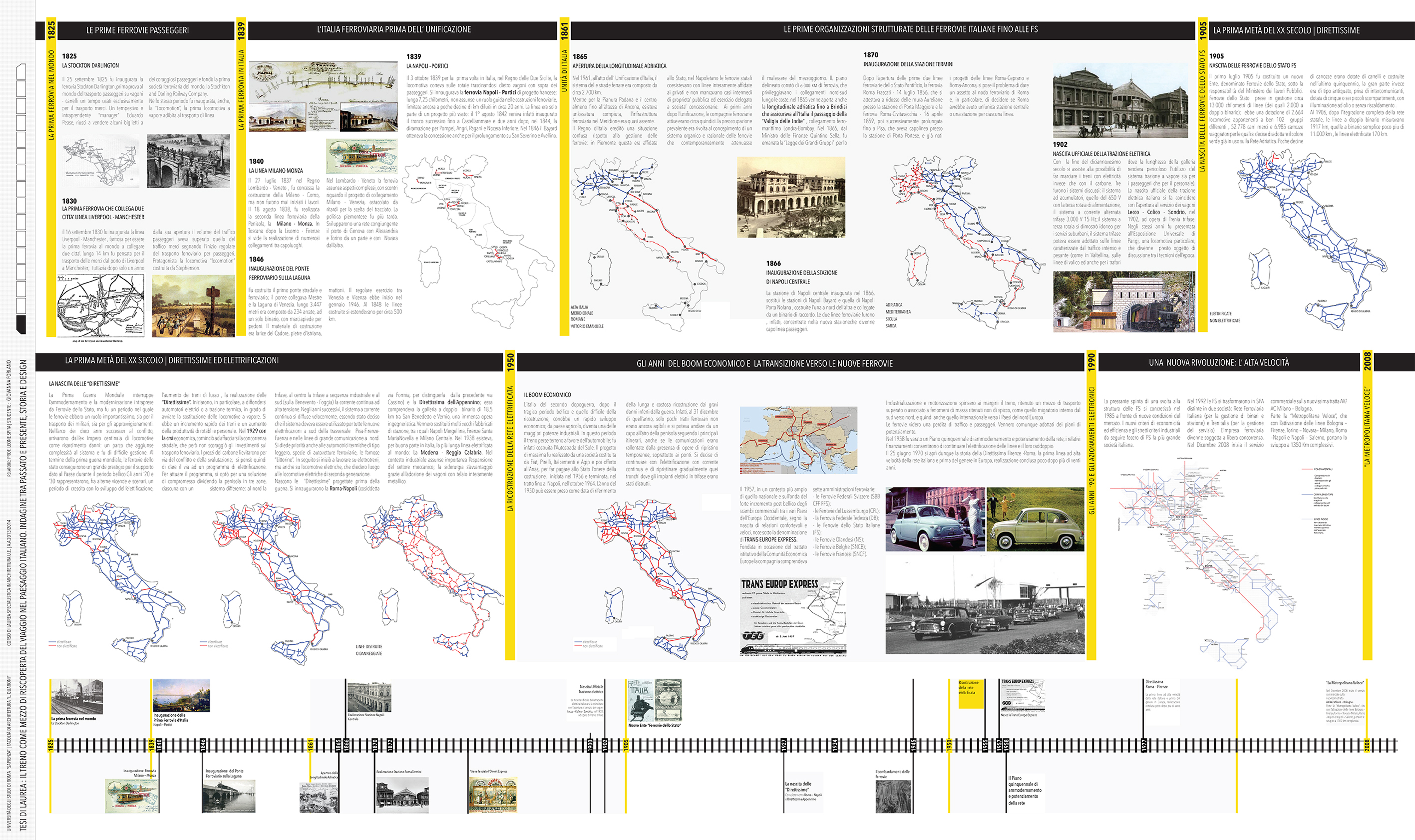Click the light blue Fiat 500 photo
Viewport: 1415px width, 840px height.
pos(935,519)
